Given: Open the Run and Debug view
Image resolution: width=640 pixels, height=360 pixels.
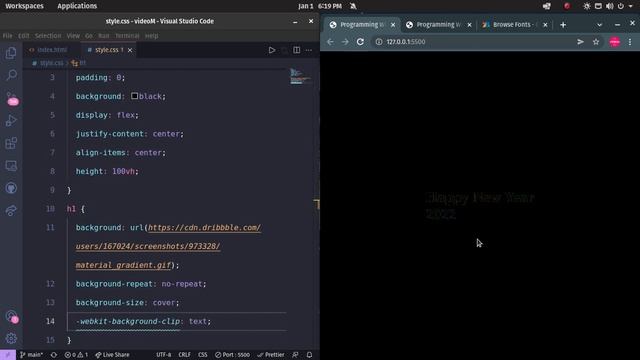Looking at the screenshot, I should click(x=11, y=120).
